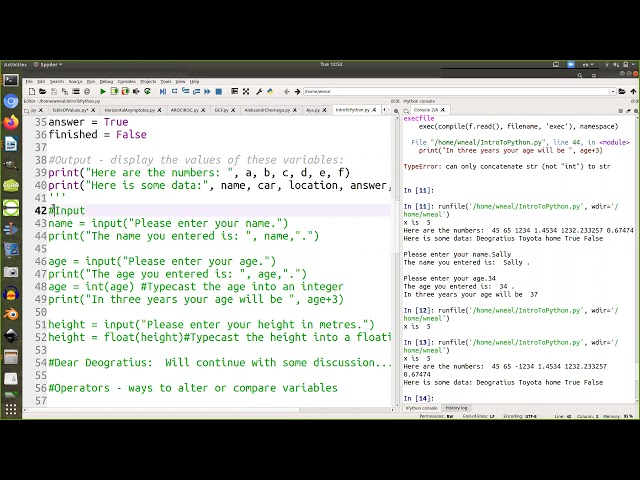Image resolution: width=640 pixels, height=480 pixels.
Task: Open Help menu
Action: click(194, 82)
